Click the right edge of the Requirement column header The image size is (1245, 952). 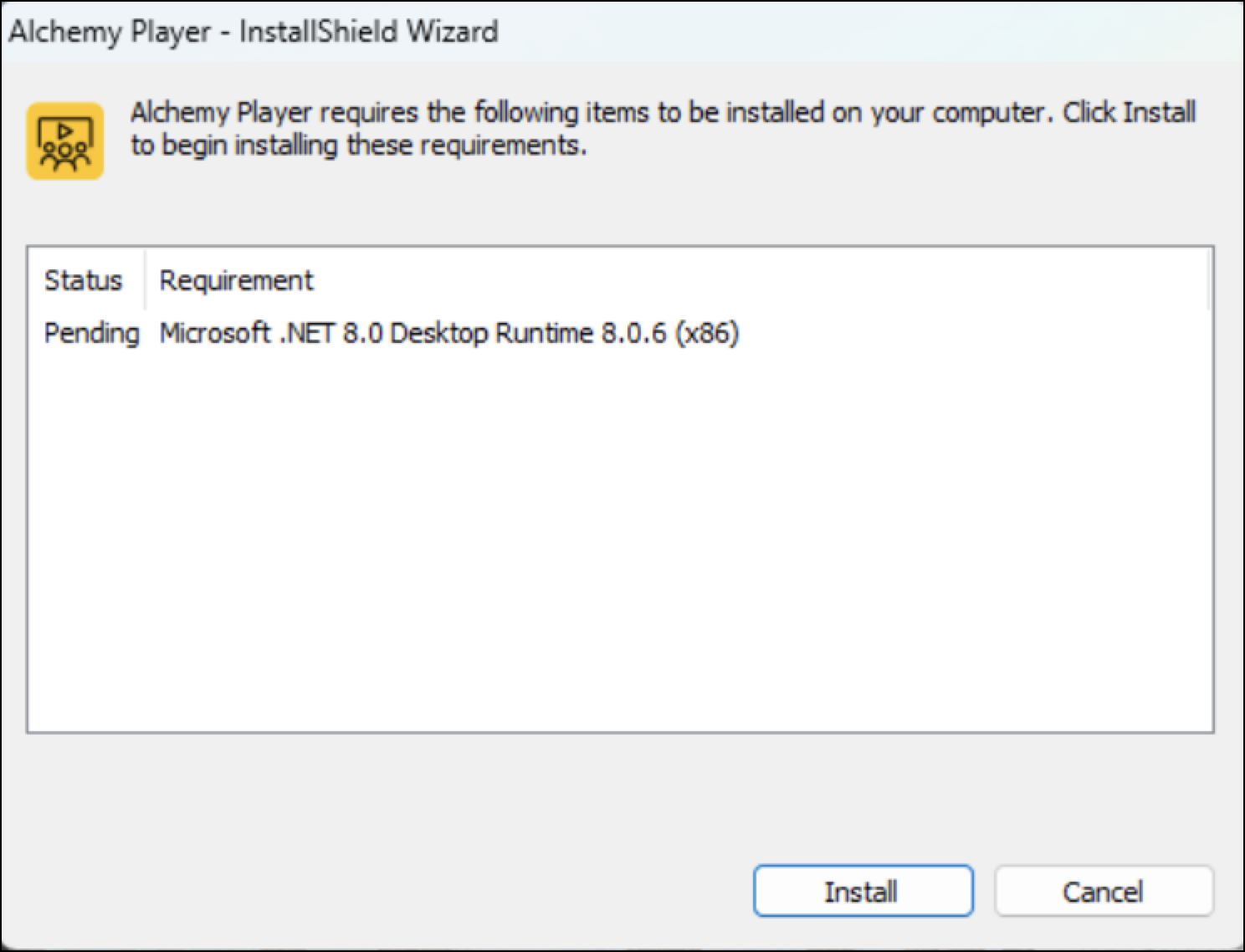pos(1208,280)
